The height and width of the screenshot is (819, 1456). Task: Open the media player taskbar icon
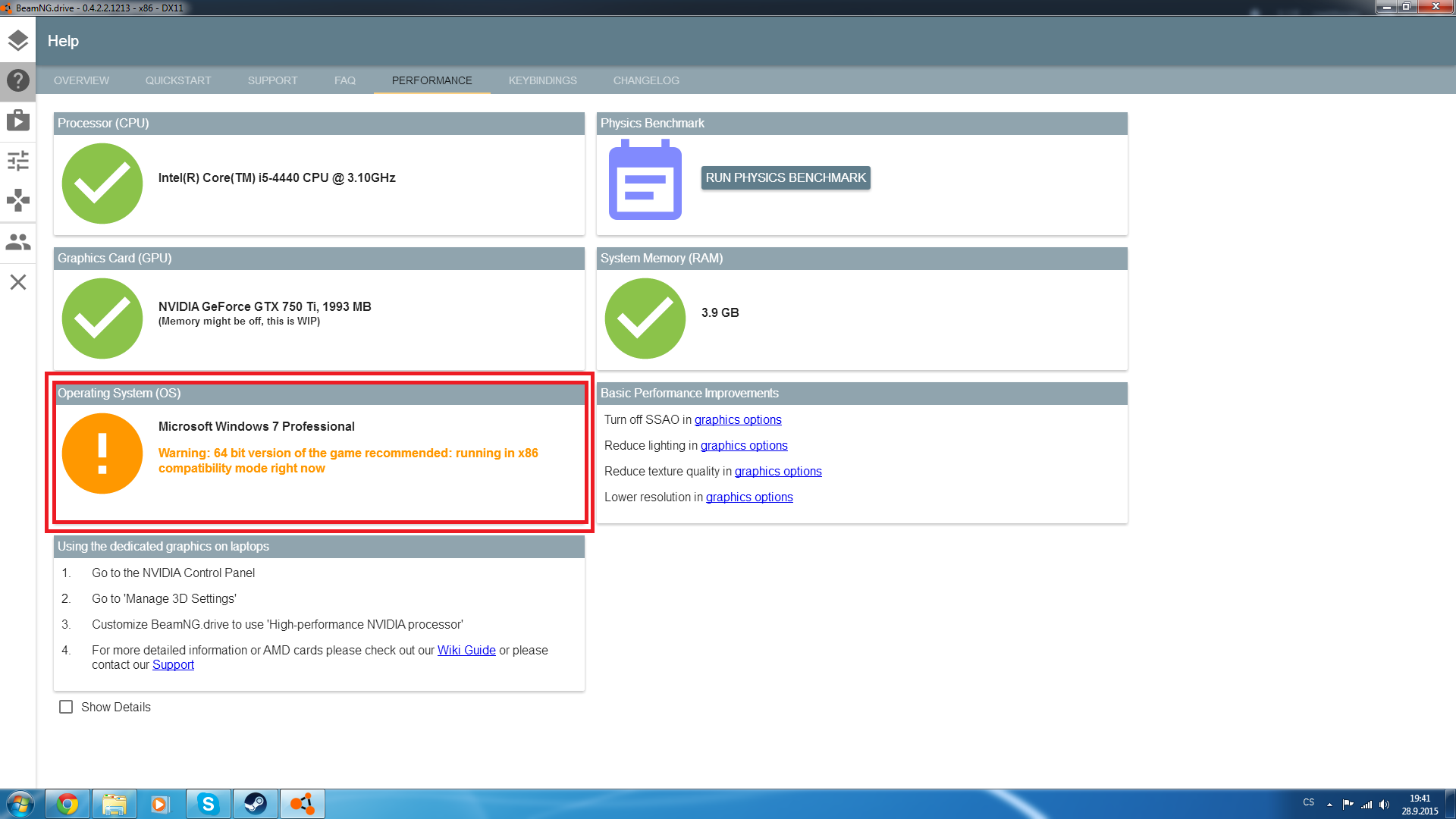[x=161, y=804]
